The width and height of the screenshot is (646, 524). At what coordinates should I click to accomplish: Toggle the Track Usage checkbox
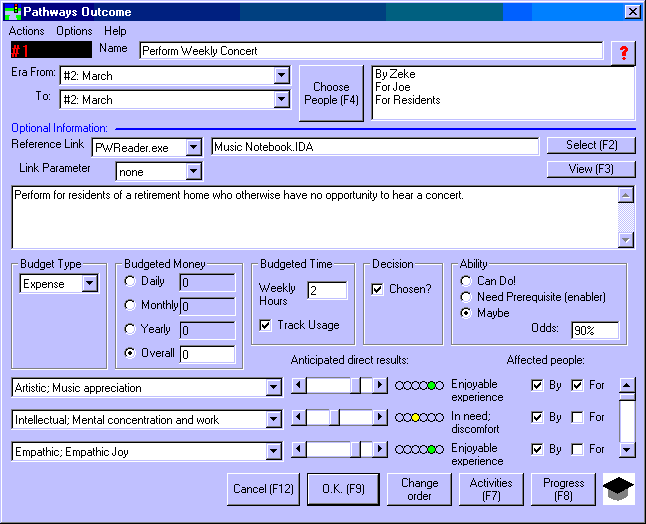pyautogui.click(x=265, y=325)
